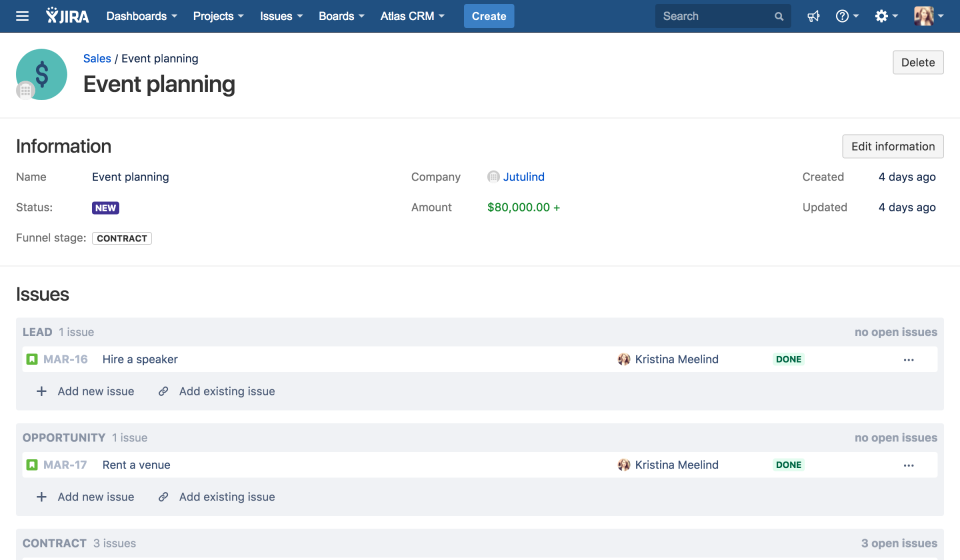Image resolution: width=960 pixels, height=560 pixels.
Task: Open the user profile avatar menu
Action: [x=928, y=16]
